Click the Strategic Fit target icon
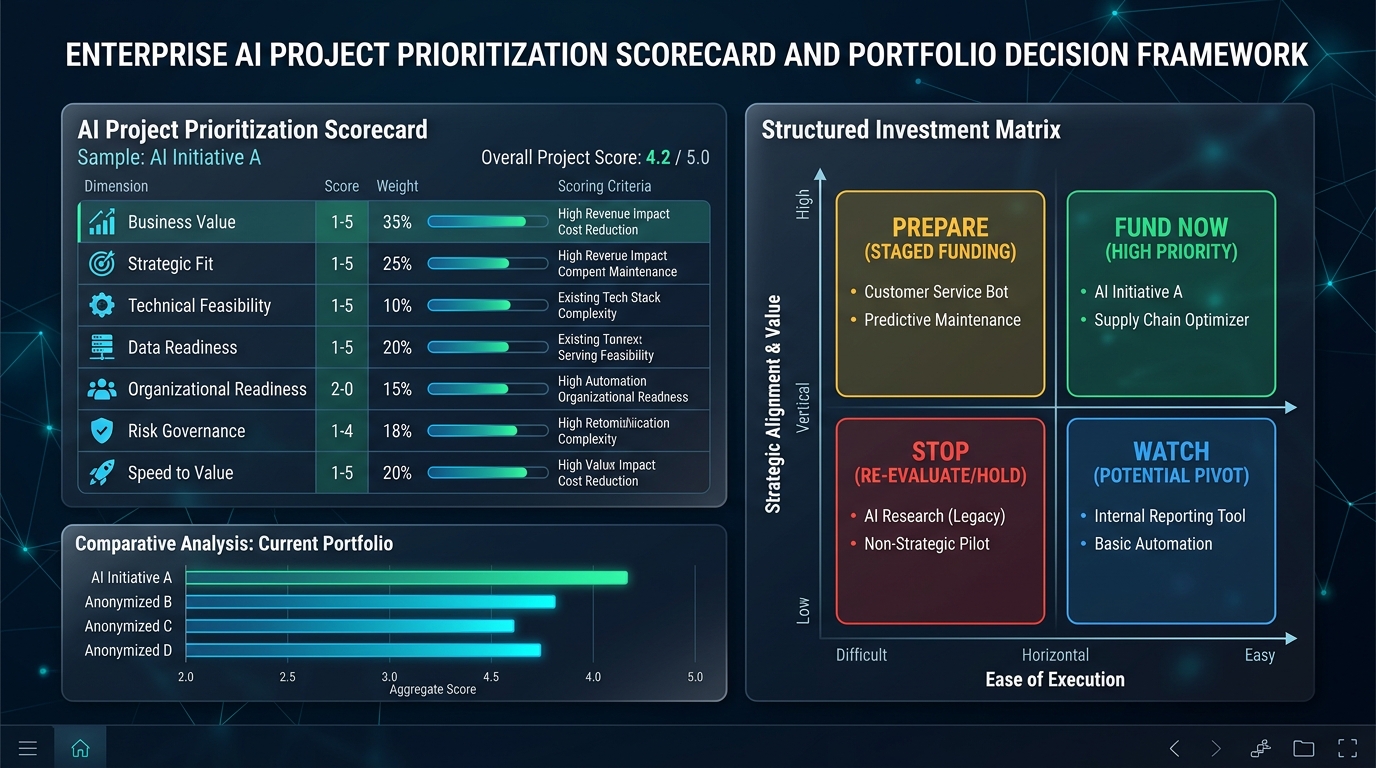 click(x=102, y=264)
